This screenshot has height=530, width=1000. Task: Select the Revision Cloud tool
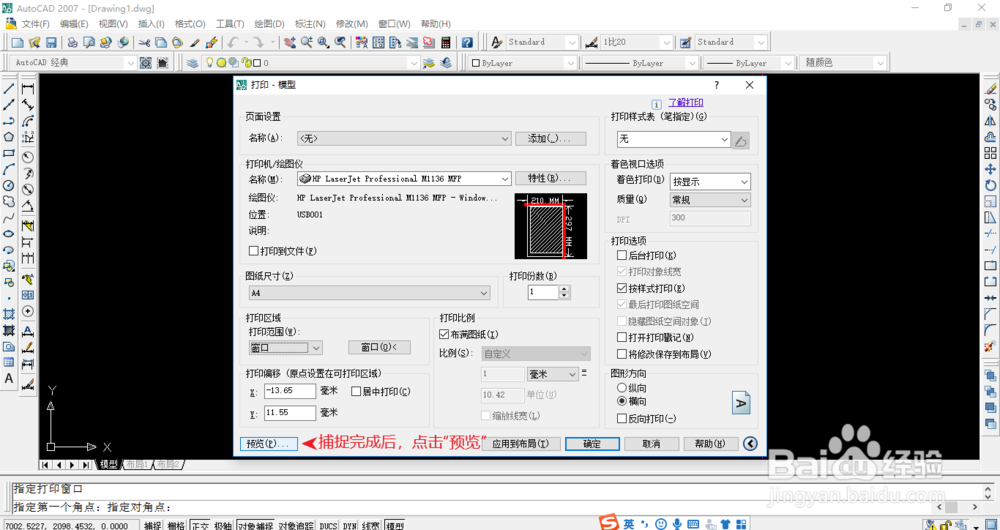(9, 202)
